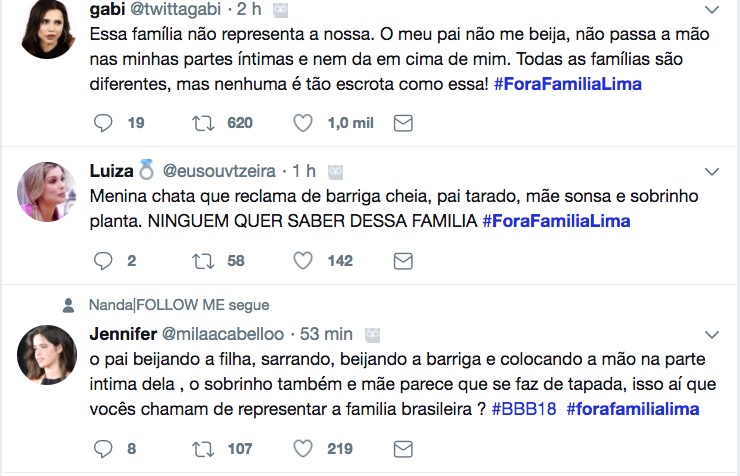Expand the options menu on Luiza's tweet
Viewport: 740px width, 476px height.
(x=711, y=171)
